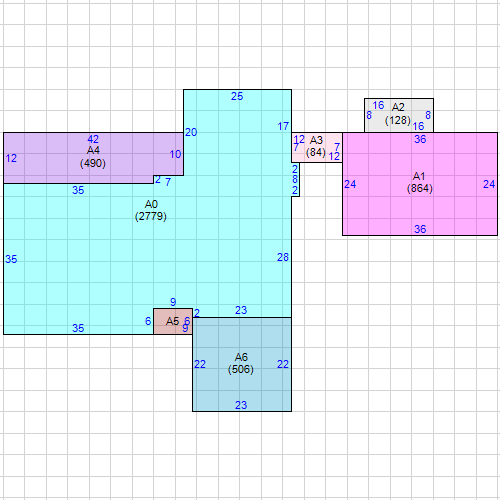Click the 12 dimension on A3's bottom edge

point(334,156)
